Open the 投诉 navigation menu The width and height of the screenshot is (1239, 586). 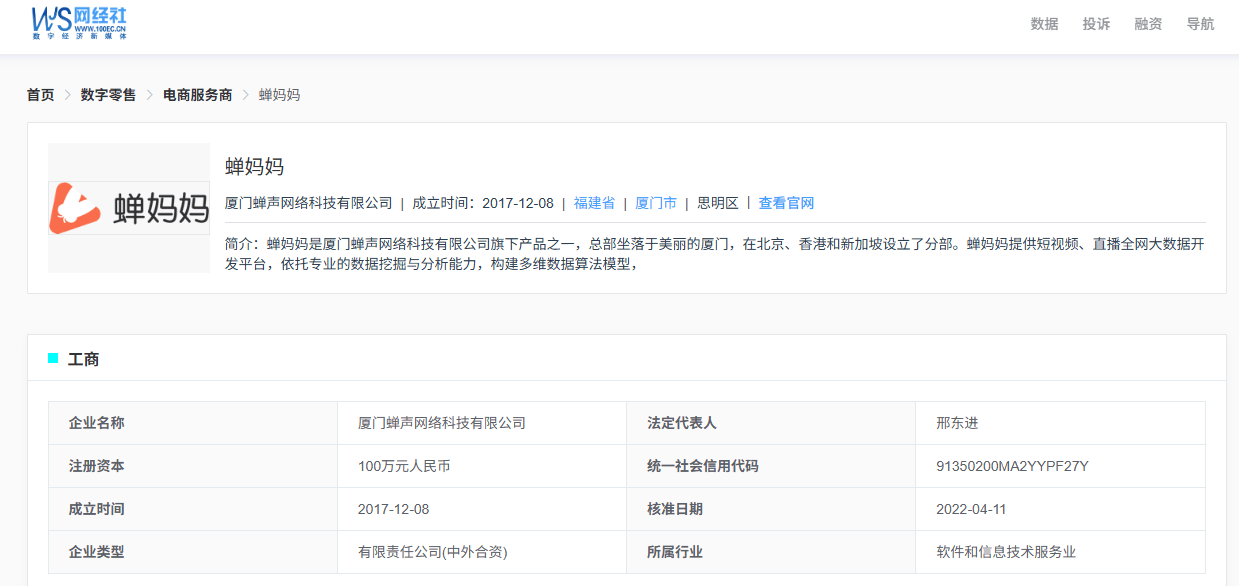1096,24
